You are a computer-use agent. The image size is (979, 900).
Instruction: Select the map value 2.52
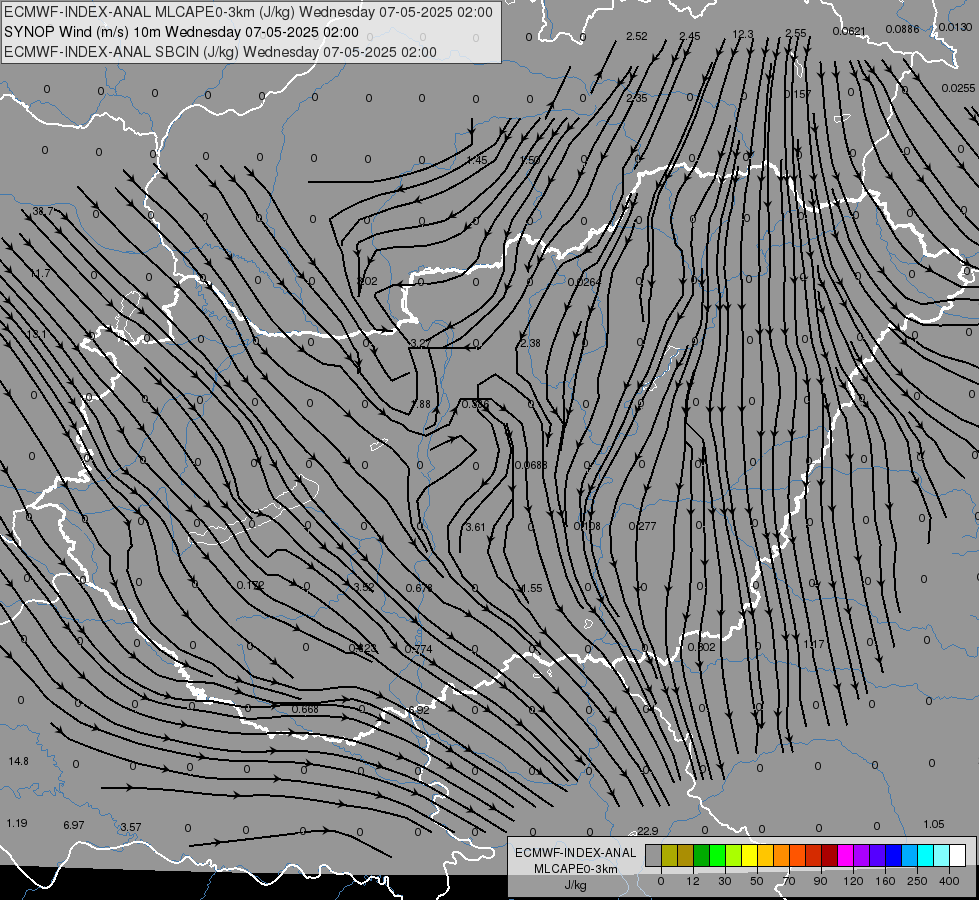[x=637, y=36]
